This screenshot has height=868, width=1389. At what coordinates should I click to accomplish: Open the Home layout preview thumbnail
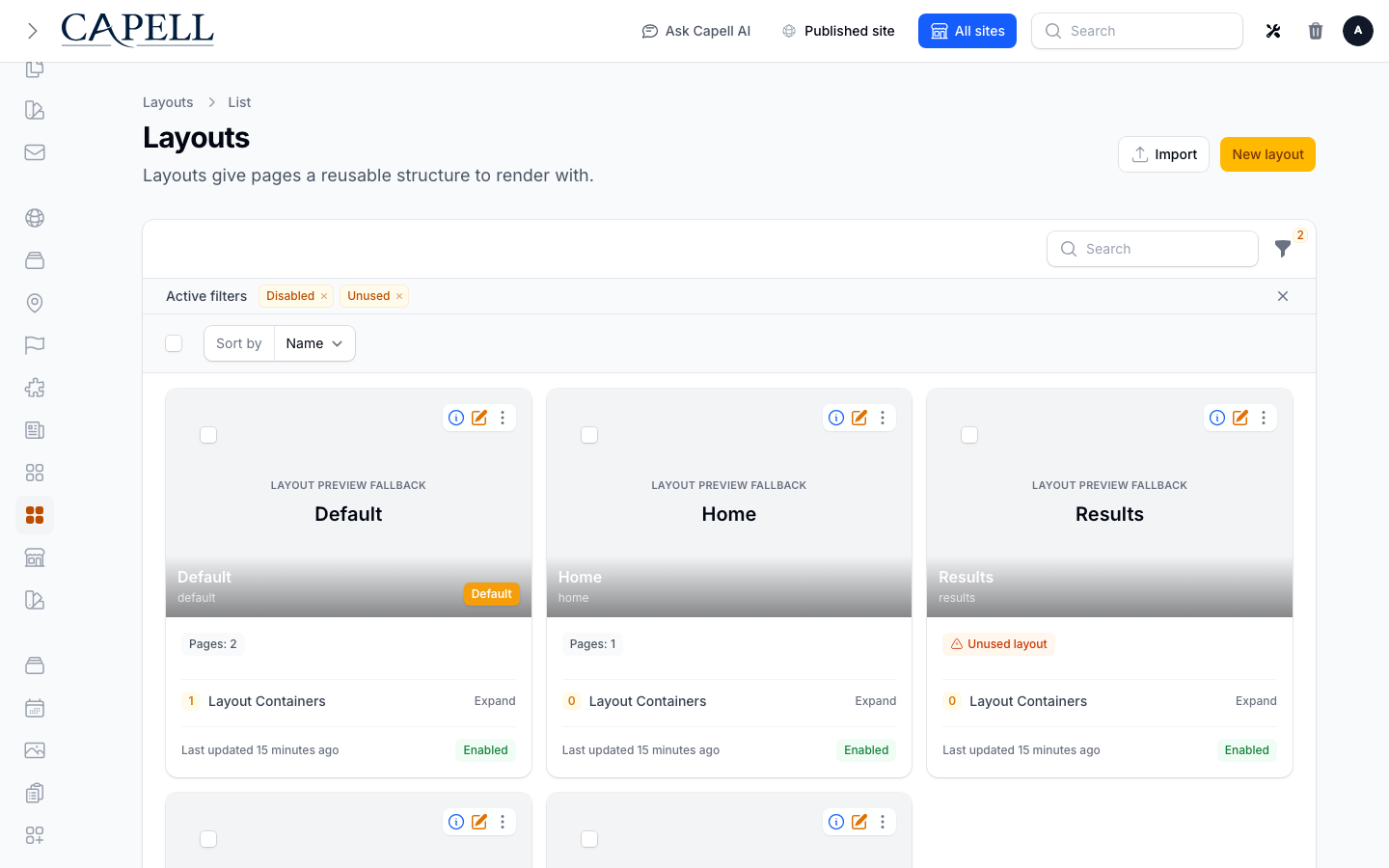[729, 502]
